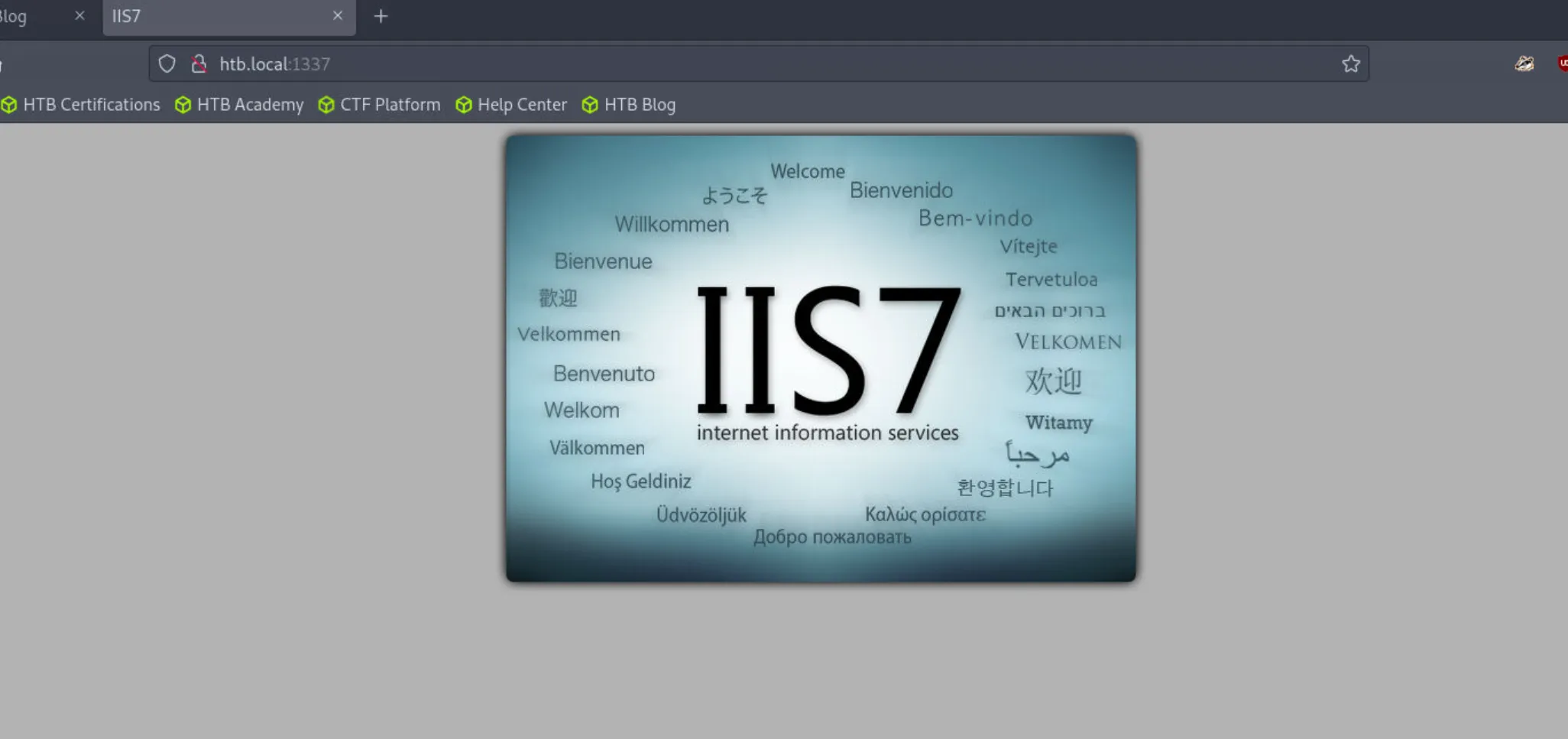This screenshot has height=739, width=1568.
Task: Click the CTF Platform cube icon
Action: [x=326, y=105]
